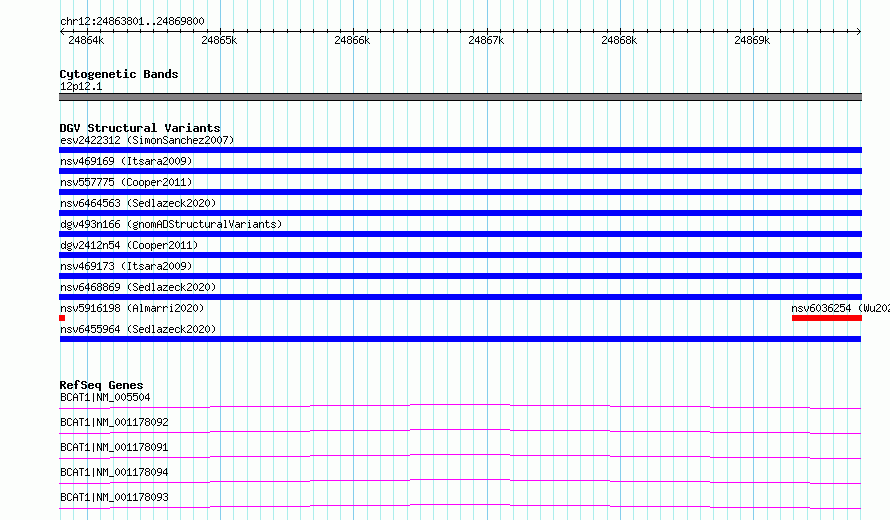The width and height of the screenshot is (890, 520).
Task: Click the 24864k ruler tick label
Action: pos(86,40)
